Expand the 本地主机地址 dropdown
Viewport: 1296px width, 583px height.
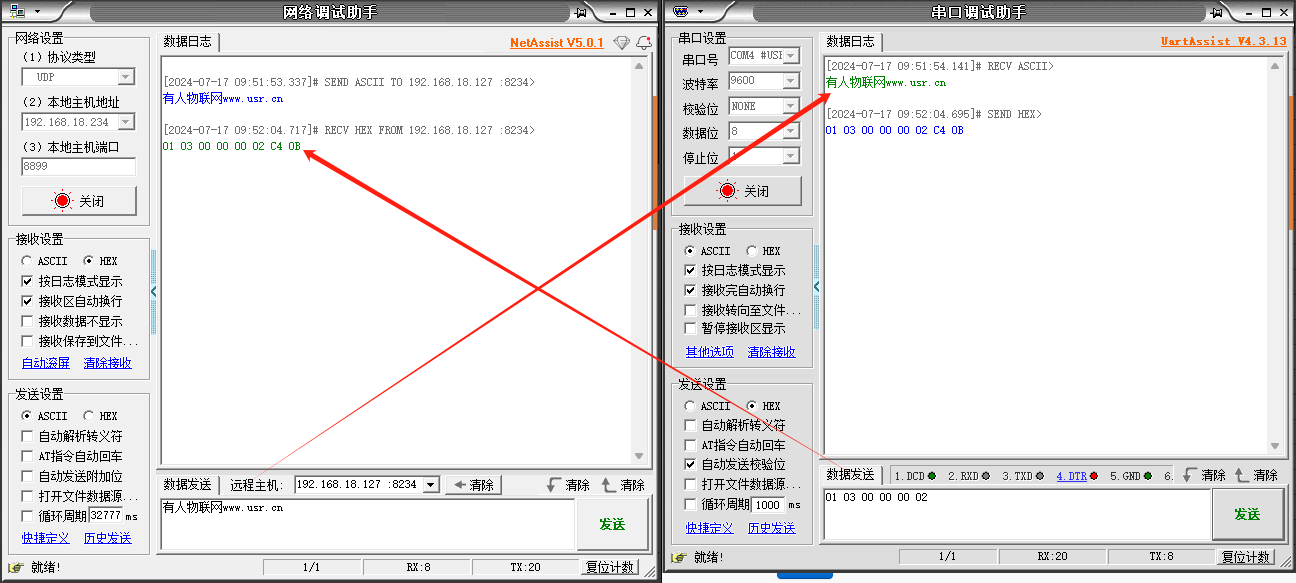pos(126,122)
